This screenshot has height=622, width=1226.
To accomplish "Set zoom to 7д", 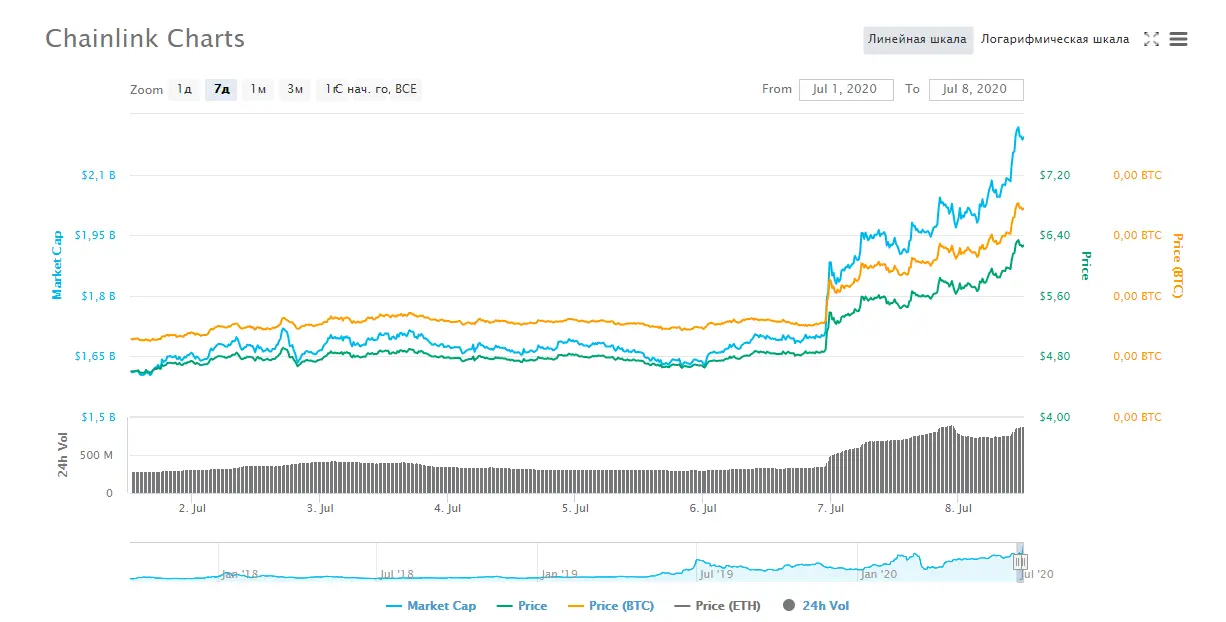I will click(x=221, y=89).
